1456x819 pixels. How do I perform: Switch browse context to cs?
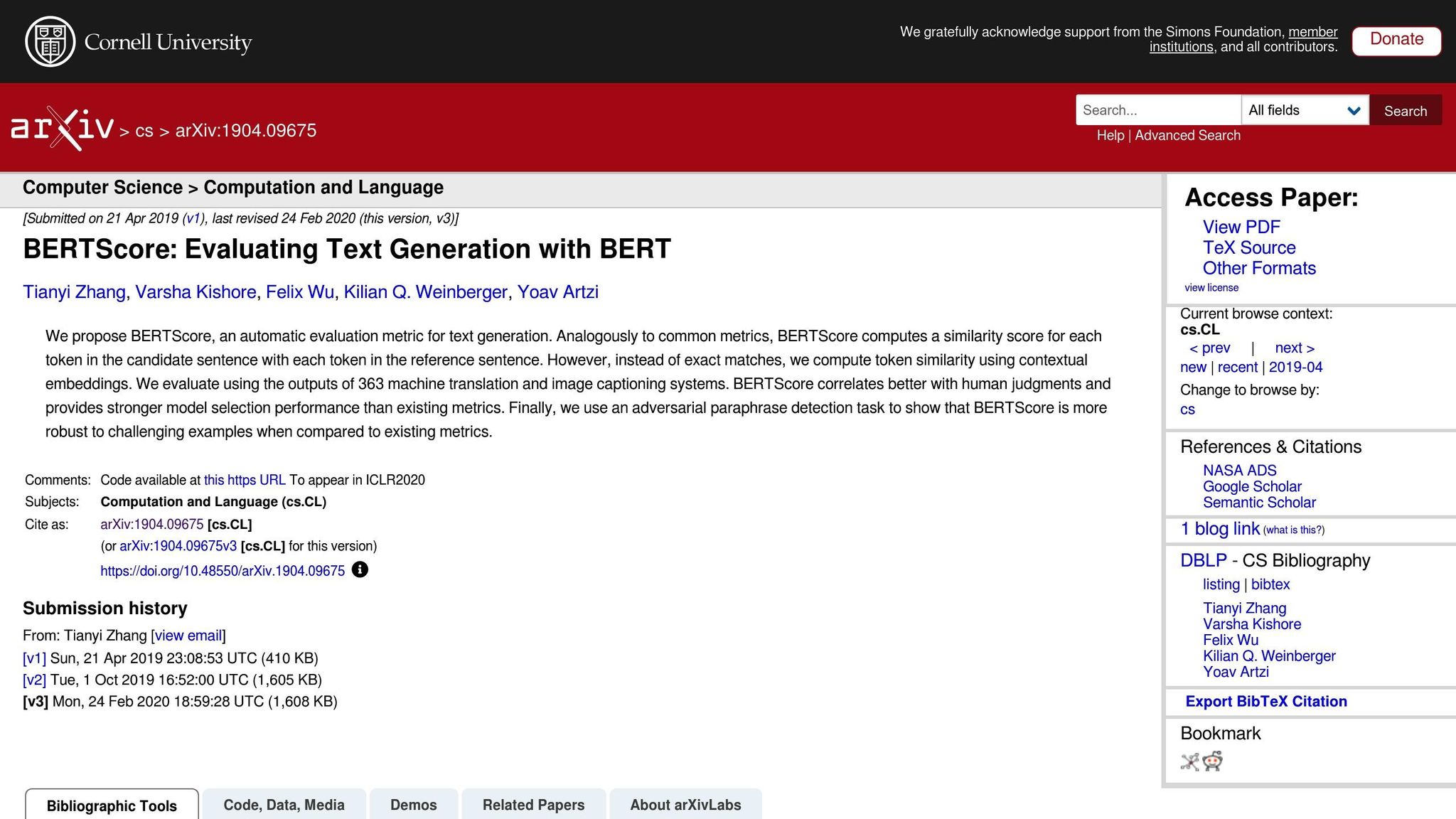pos(1187,409)
